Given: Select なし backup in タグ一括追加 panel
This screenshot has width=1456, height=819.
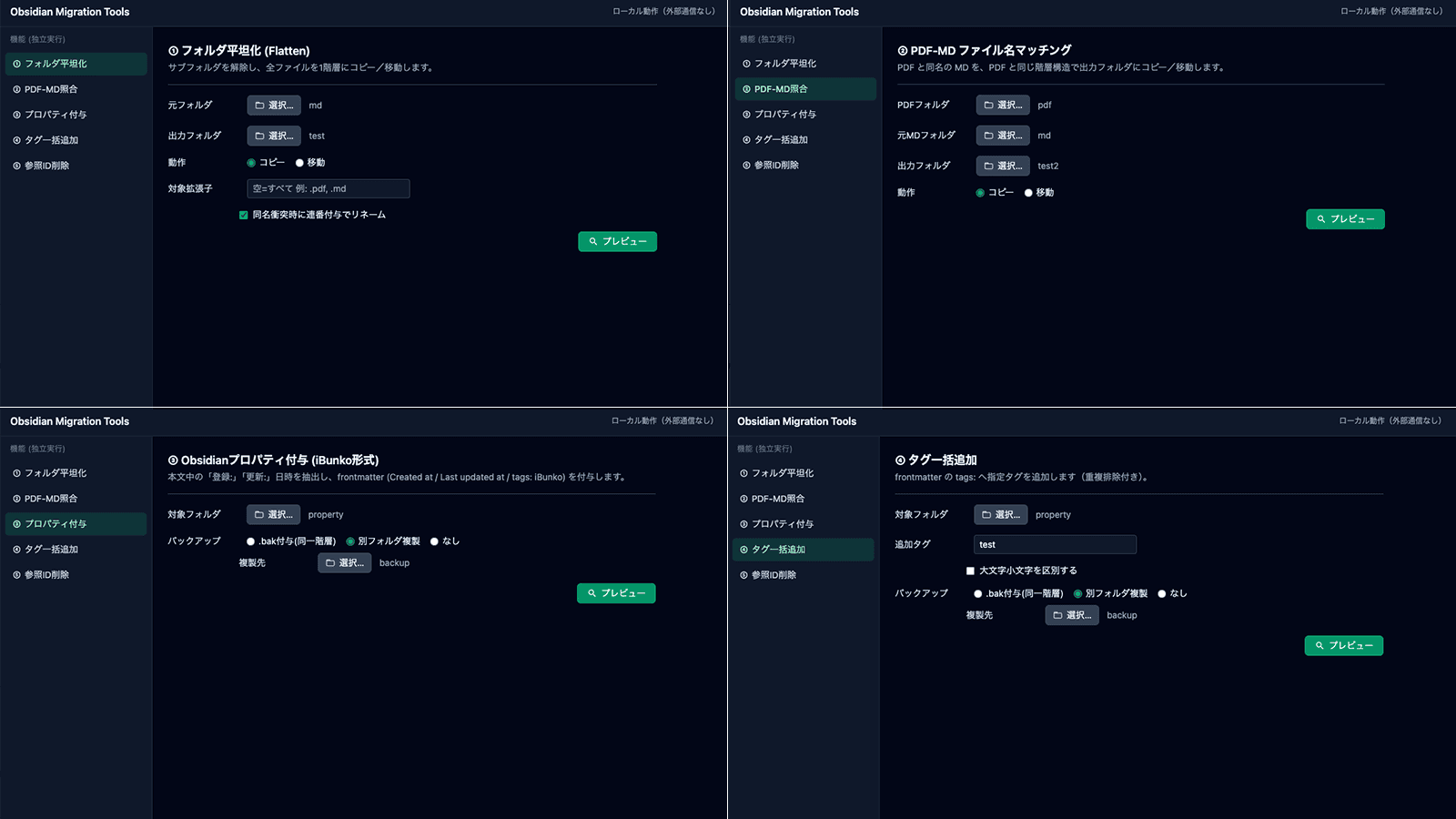Looking at the screenshot, I should click(x=1161, y=593).
